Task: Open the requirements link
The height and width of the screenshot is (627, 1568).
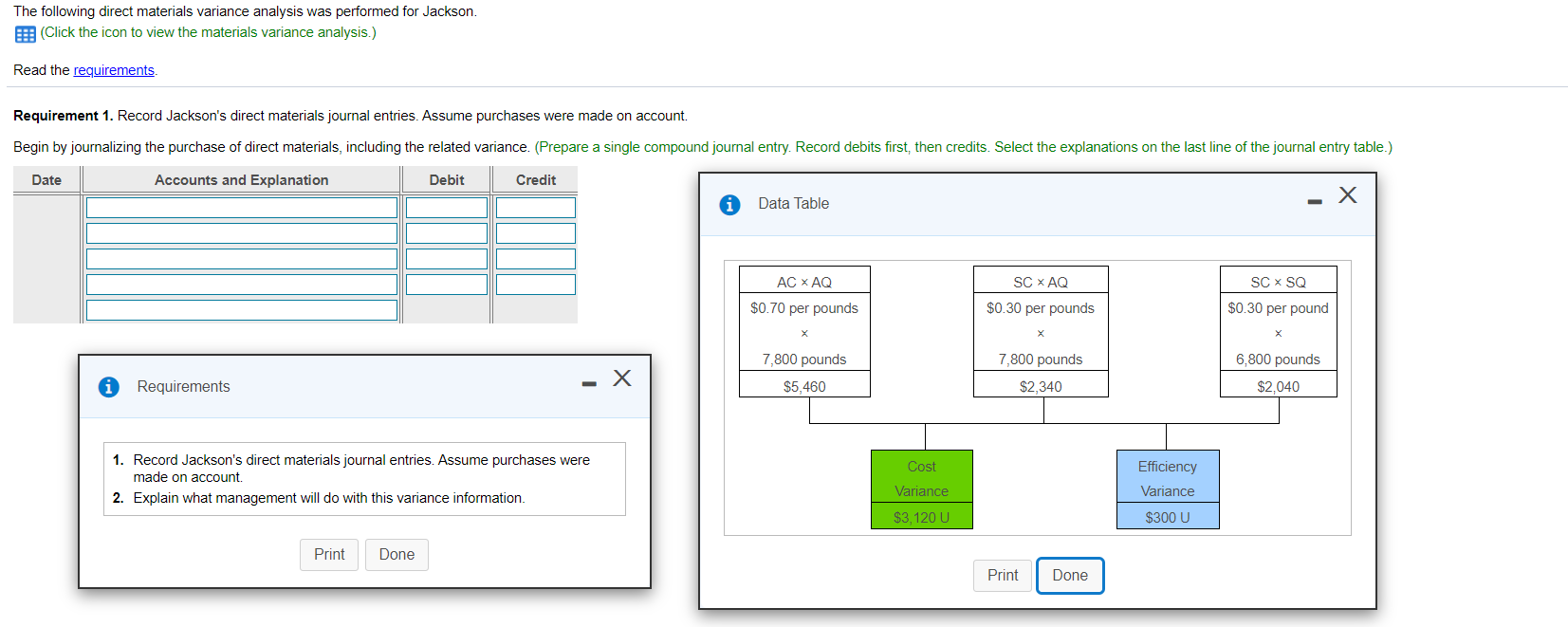Action: [114, 70]
